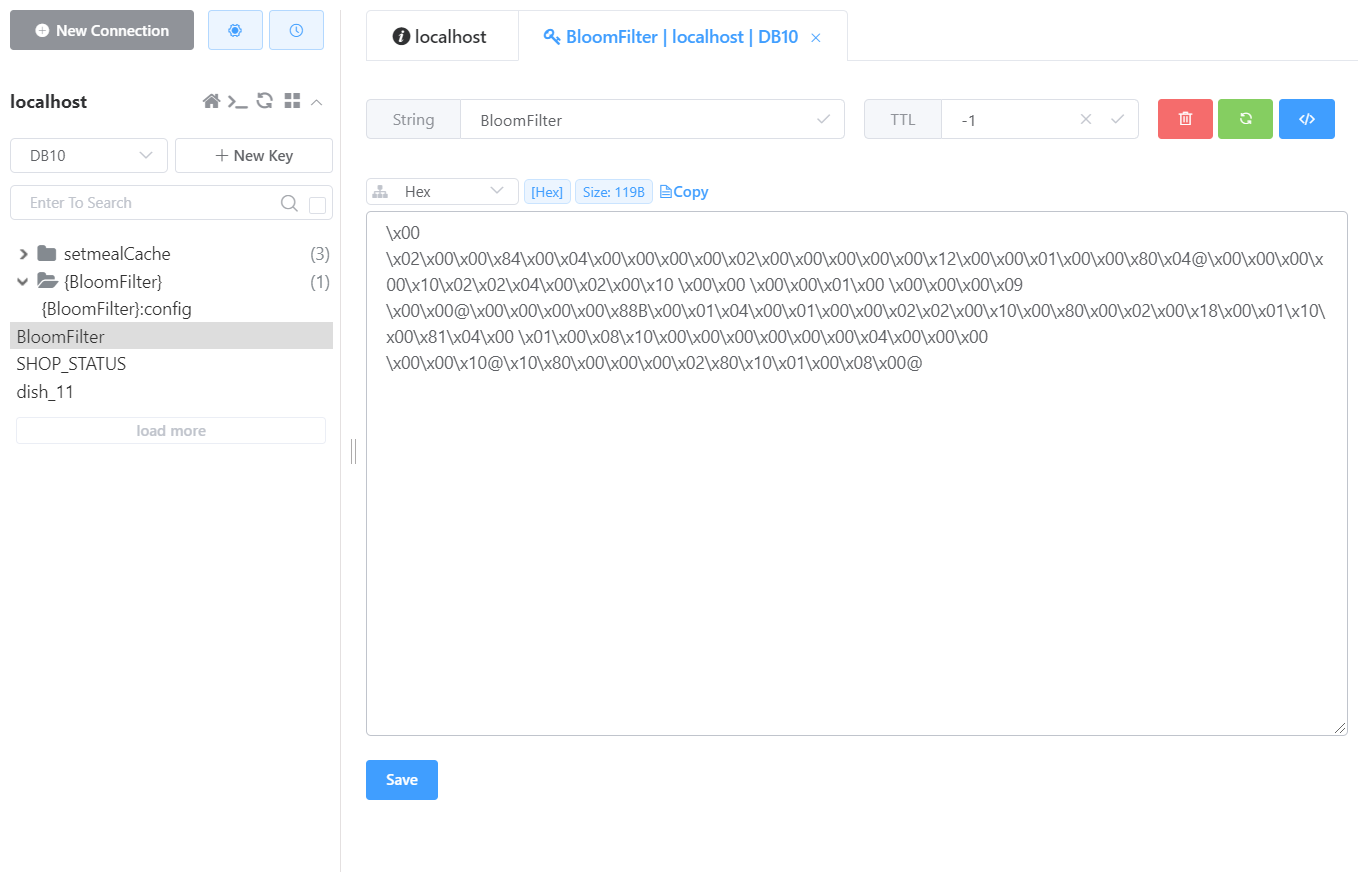The height and width of the screenshot is (881, 1372).
Task: Clear the TTL value with X icon
Action: point(1086,119)
